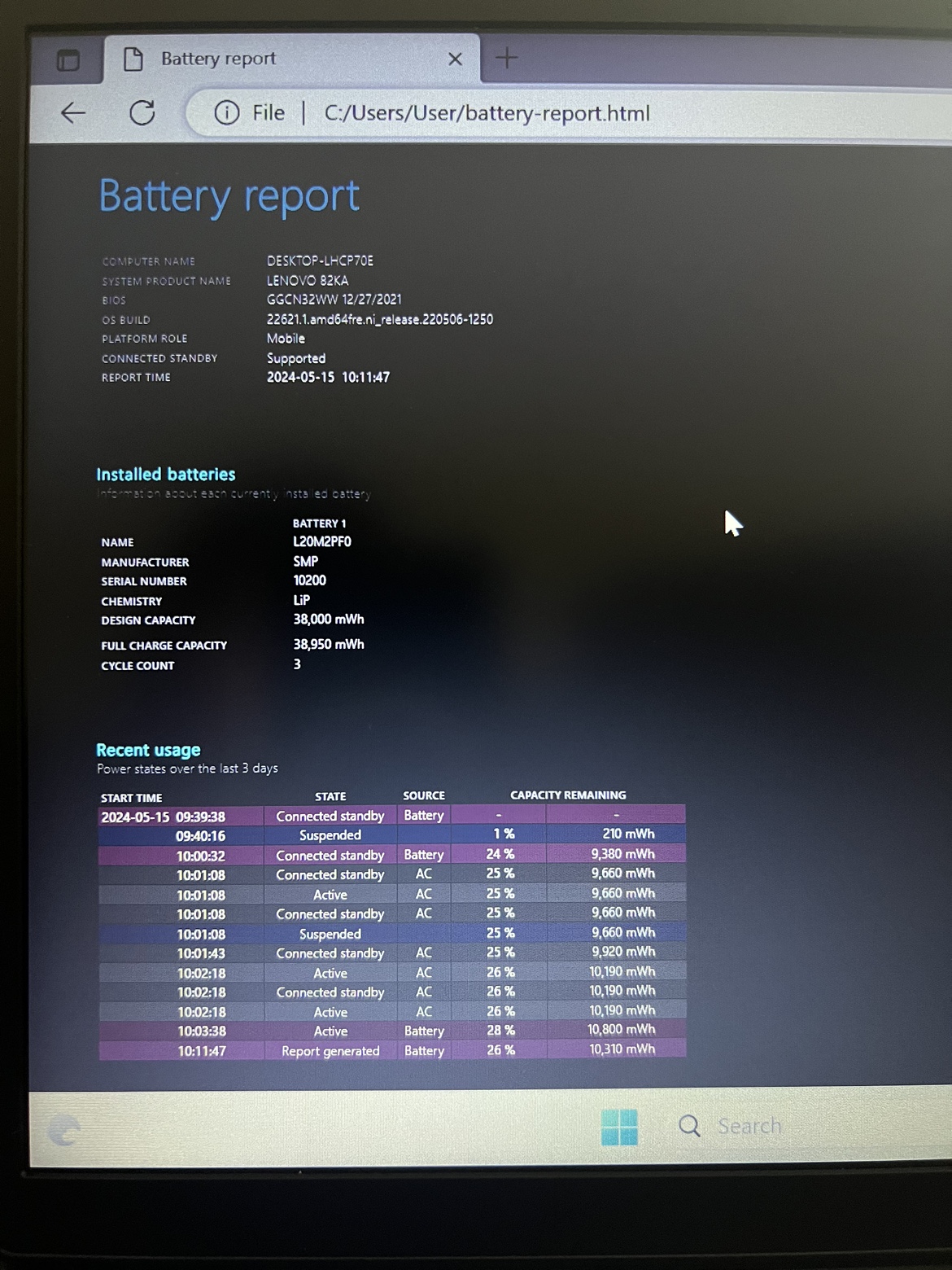The width and height of the screenshot is (952, 1270).
Task: Click the Battery report heading
Action: coord(229,196)
